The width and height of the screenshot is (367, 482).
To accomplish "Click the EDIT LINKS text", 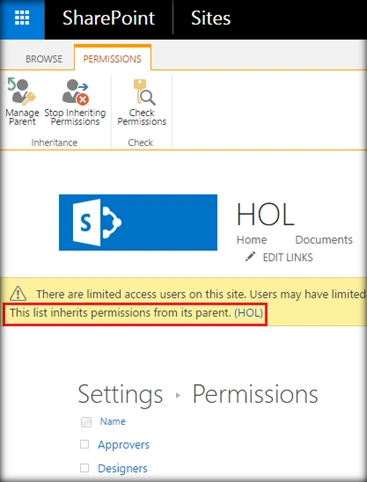I will (x=288, y=257).
